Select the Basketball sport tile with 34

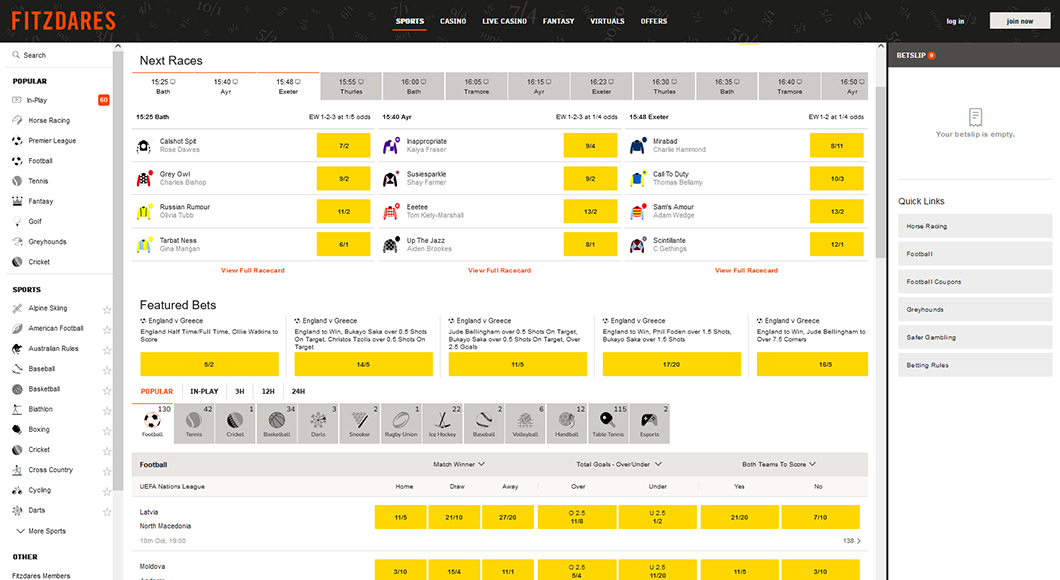click(276, 423)
